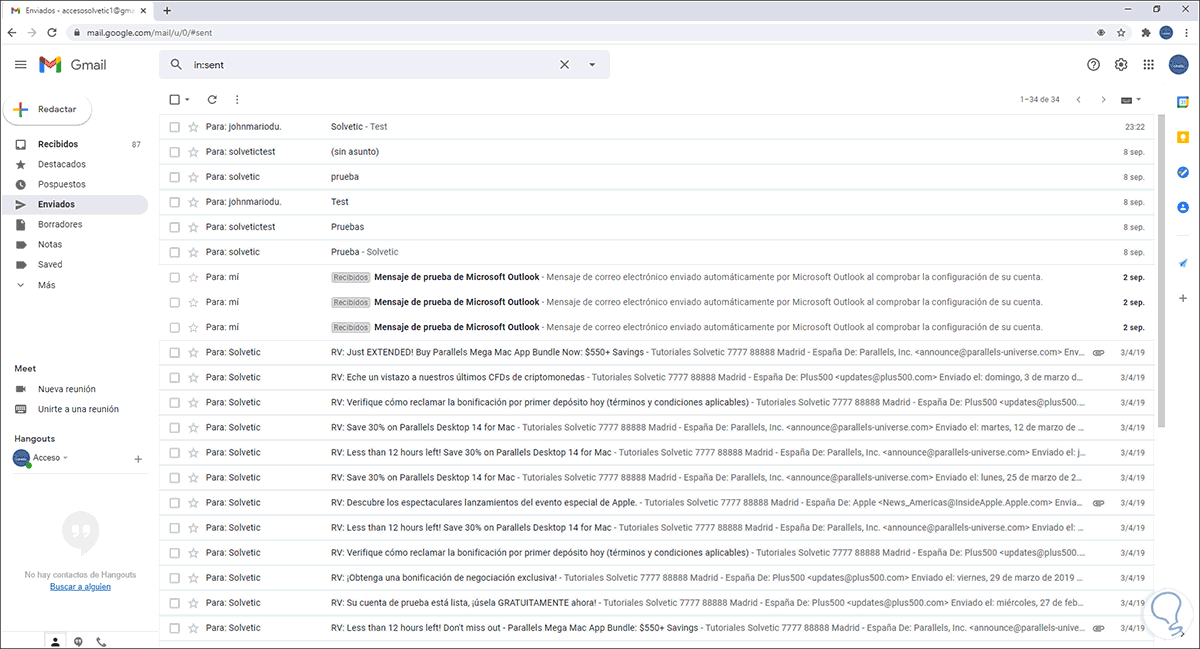Viewport: 1200px width, 649px height.
Task: Click the support help icon
Action: [1093, 65]
